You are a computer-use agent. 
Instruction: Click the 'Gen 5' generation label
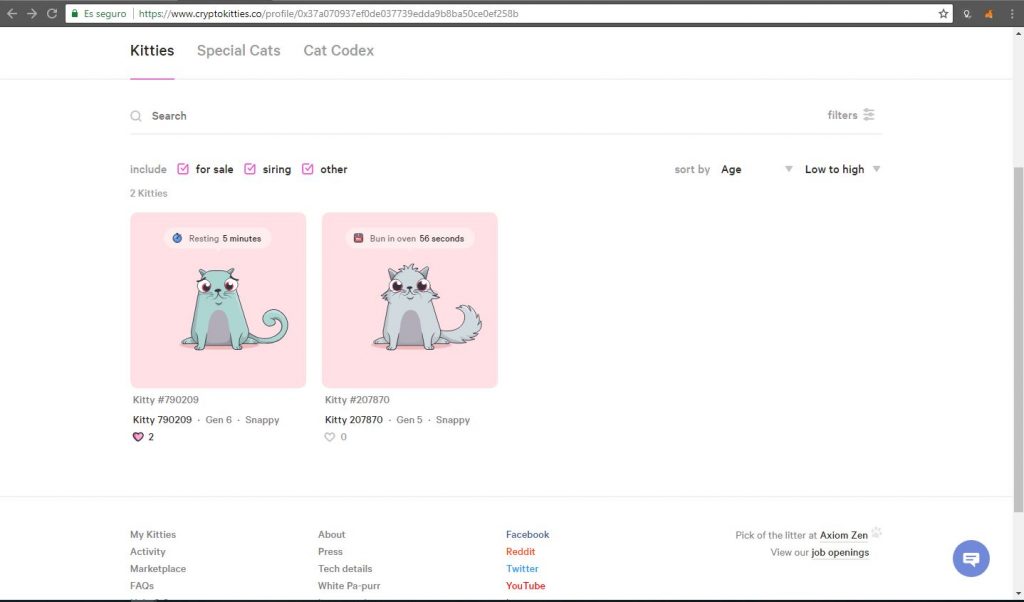coord(409,420)
